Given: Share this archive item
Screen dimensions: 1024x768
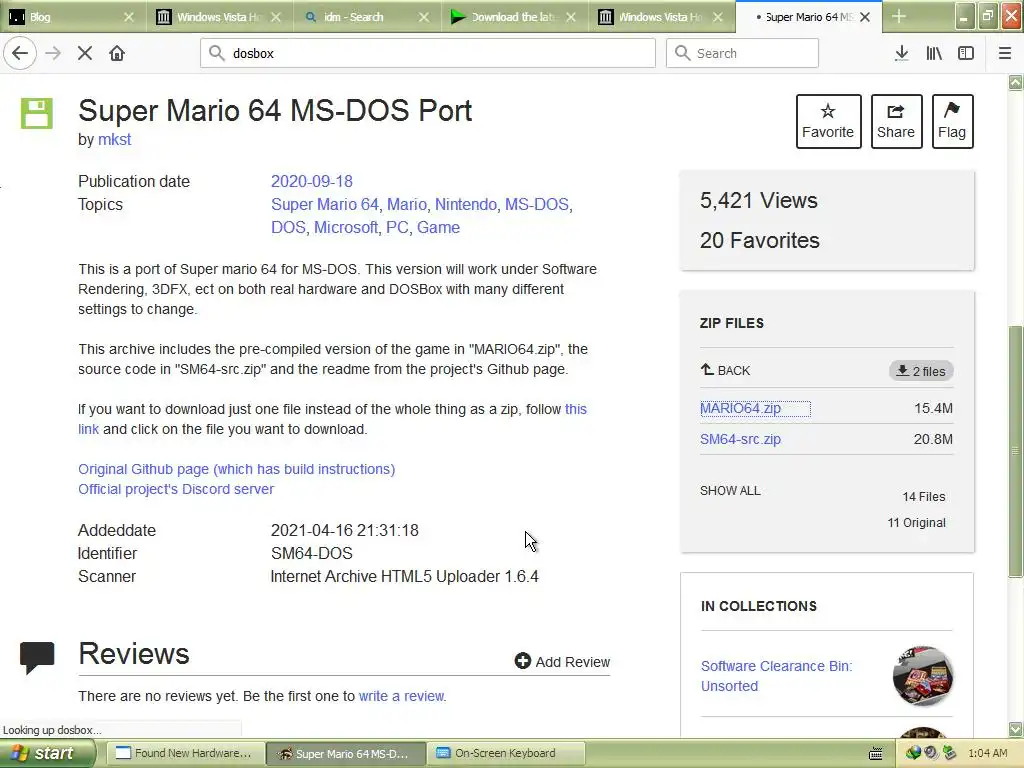Looking at the screenshot, I should (x=896, y=121).
